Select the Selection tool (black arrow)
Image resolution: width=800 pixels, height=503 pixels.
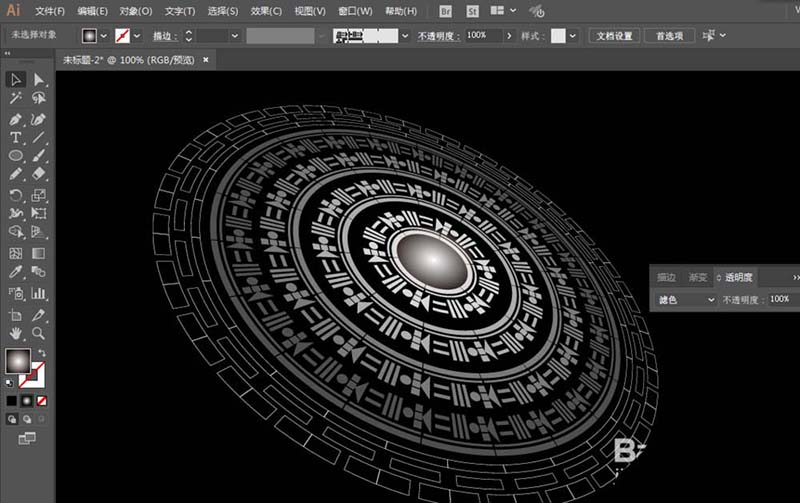16,80
